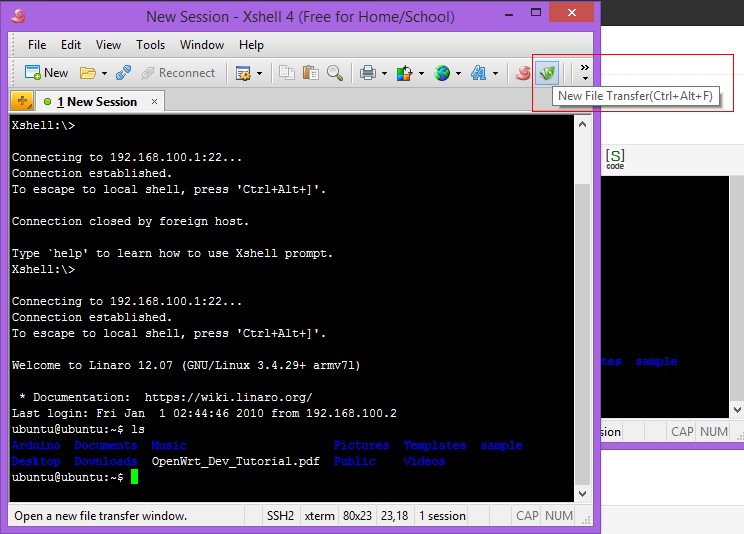Click the Encoding globe icon

pyautogui.click(x=442, y=73)
